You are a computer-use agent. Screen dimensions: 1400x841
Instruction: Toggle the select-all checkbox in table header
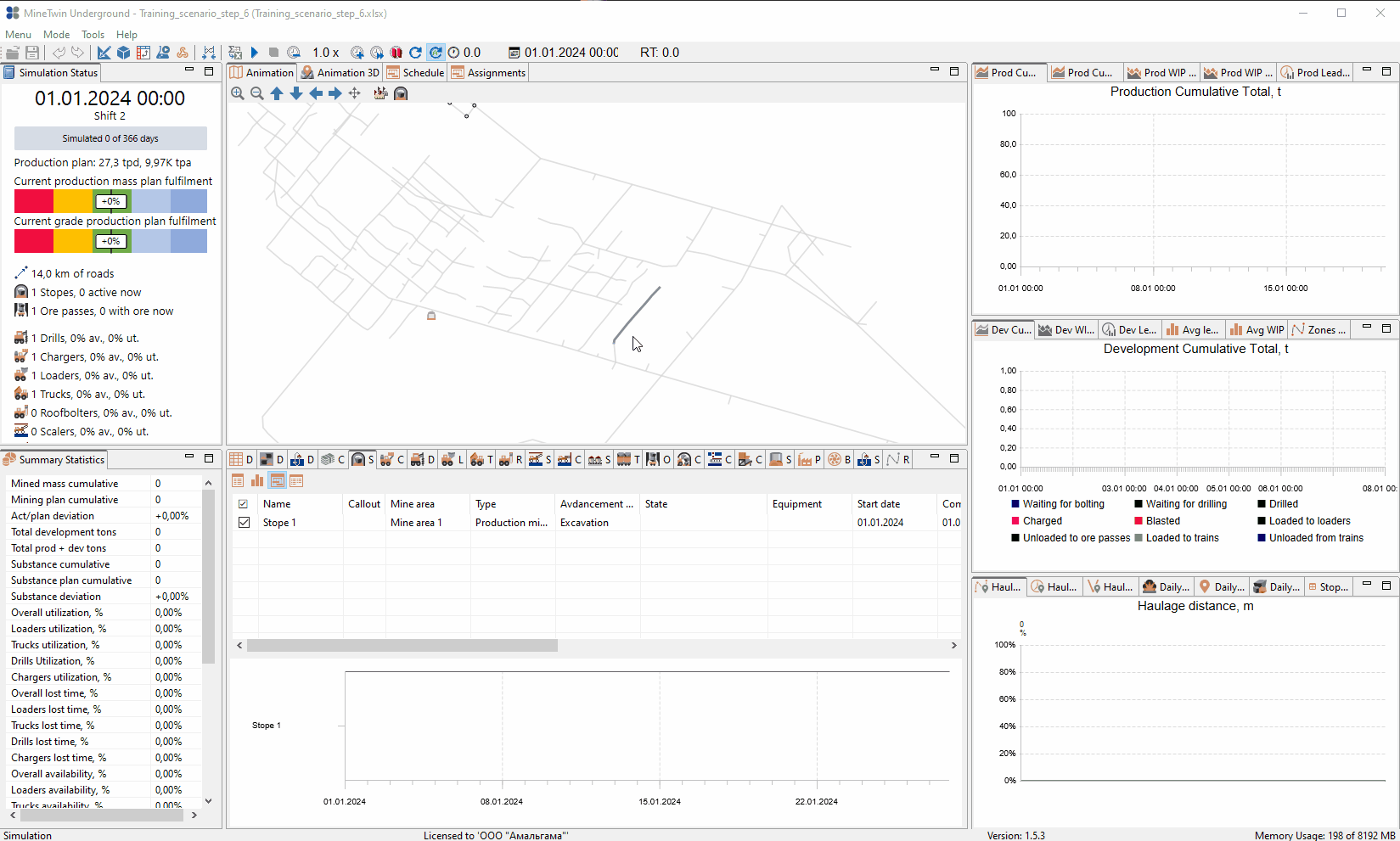(x=244, y=504)
